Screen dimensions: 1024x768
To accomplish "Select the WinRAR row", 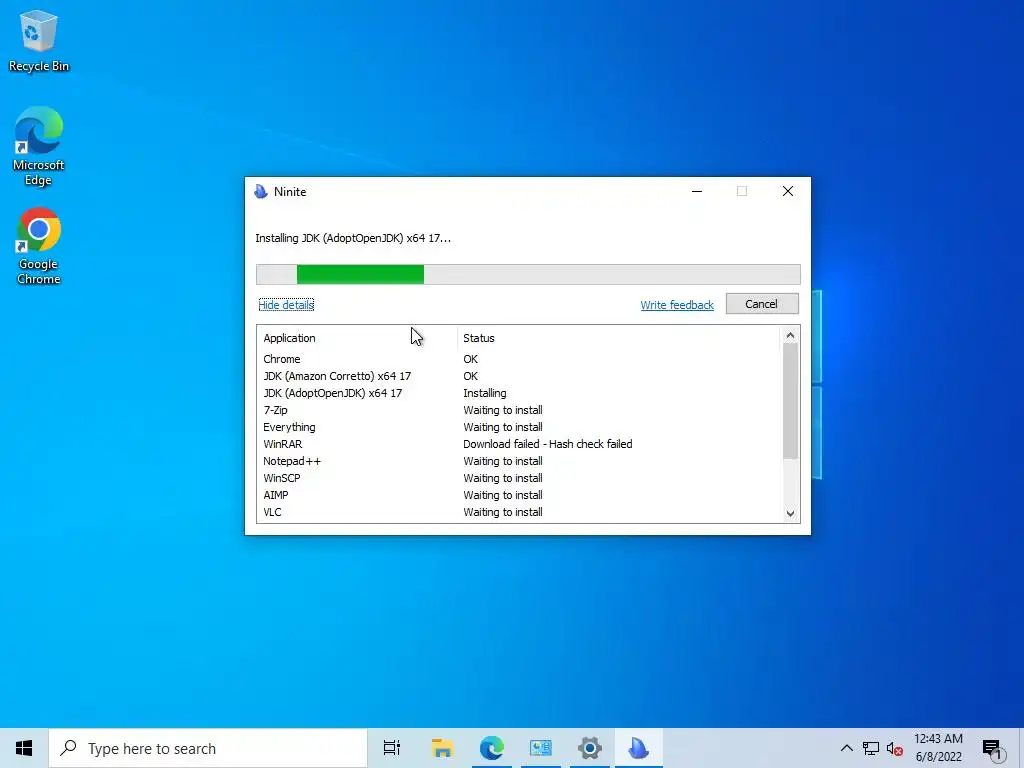I will [519, 444].
